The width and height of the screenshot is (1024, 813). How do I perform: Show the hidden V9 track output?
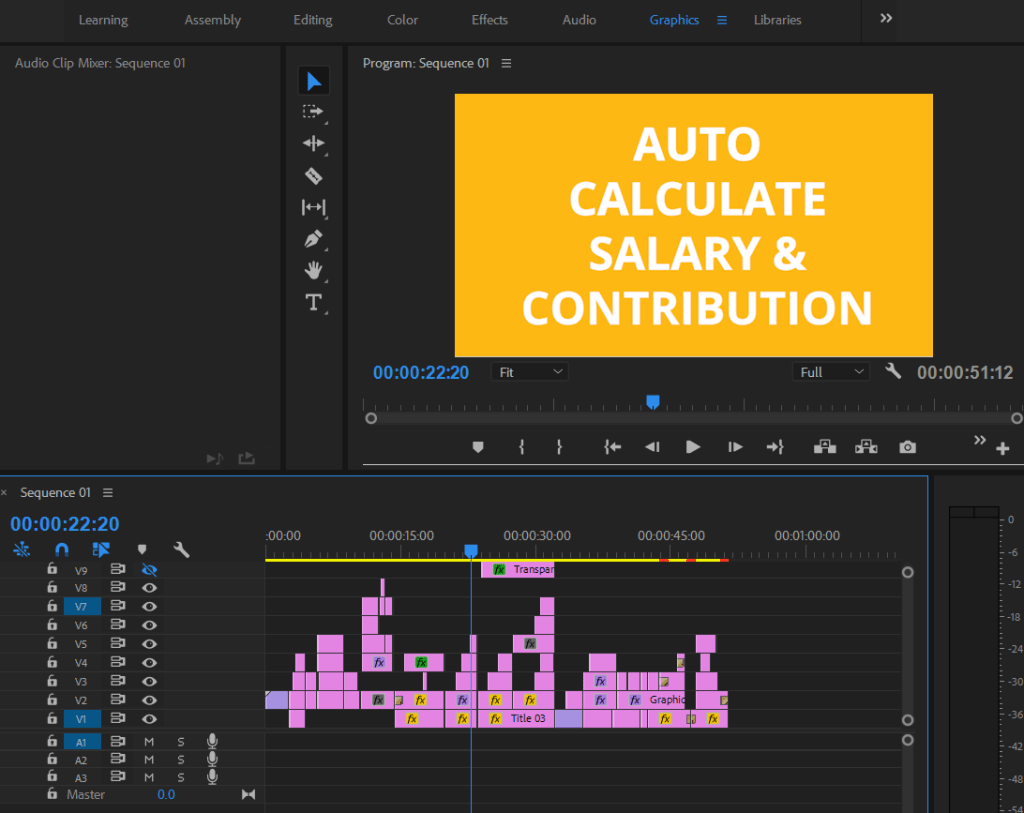tap(150, 570)
